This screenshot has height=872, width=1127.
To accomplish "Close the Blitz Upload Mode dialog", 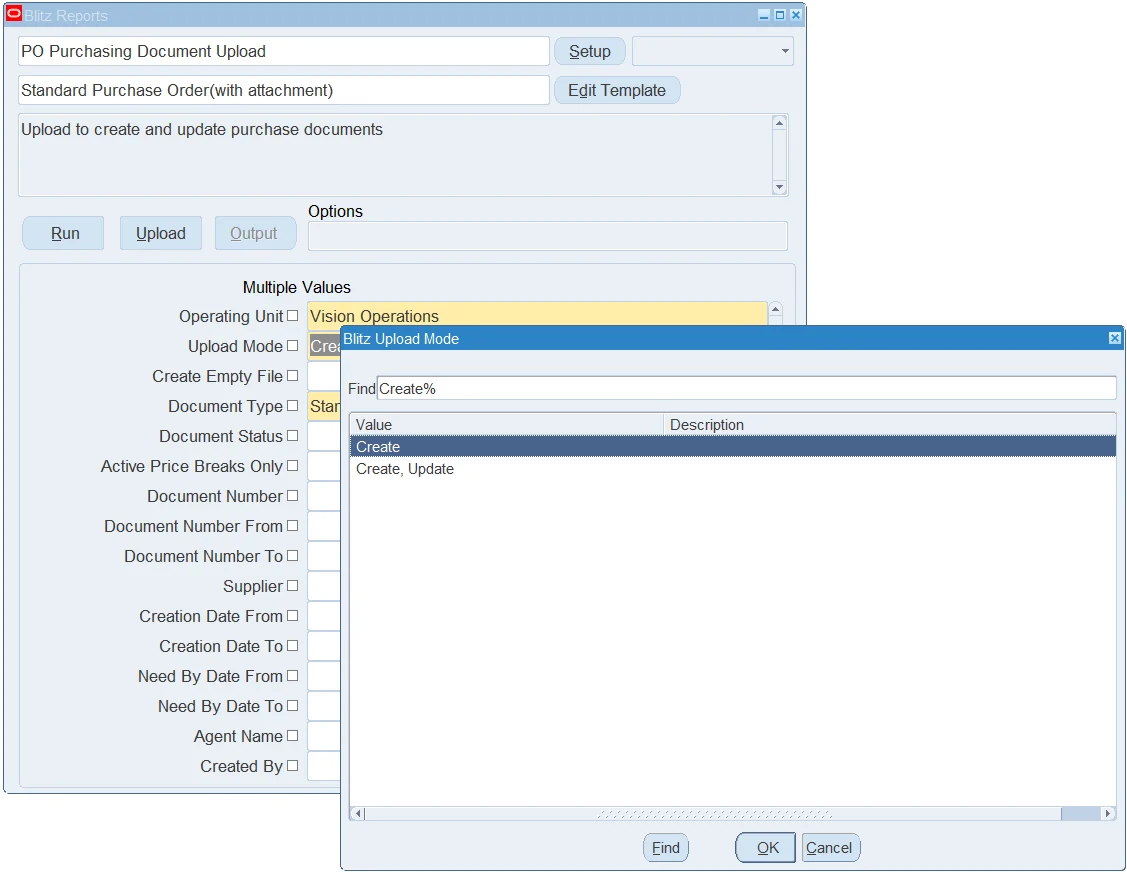I will point(1114,338).
